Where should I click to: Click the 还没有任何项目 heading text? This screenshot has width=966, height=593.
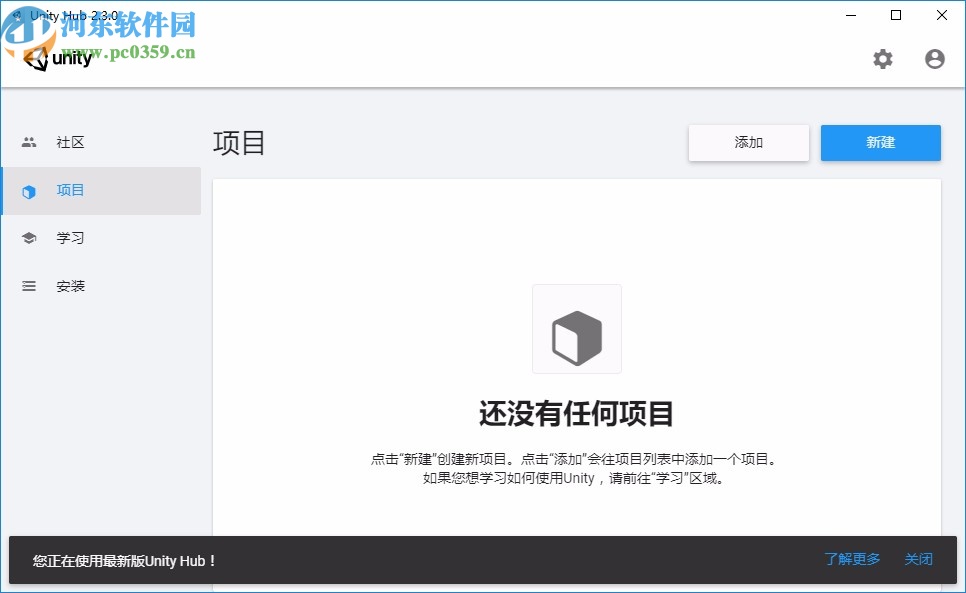click(x=577, y=413)
